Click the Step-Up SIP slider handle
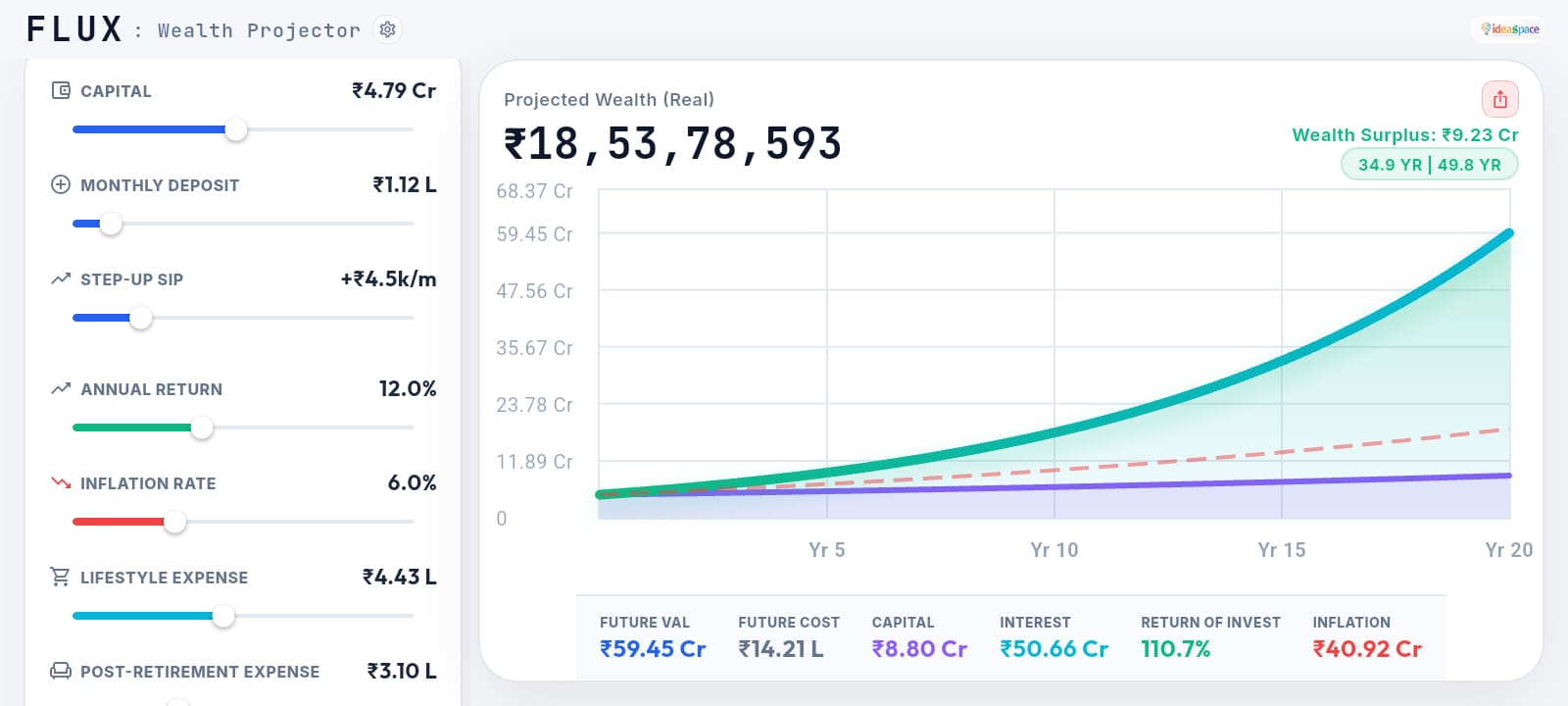This screenshot has width=1568, height=706. pos(141,318)
